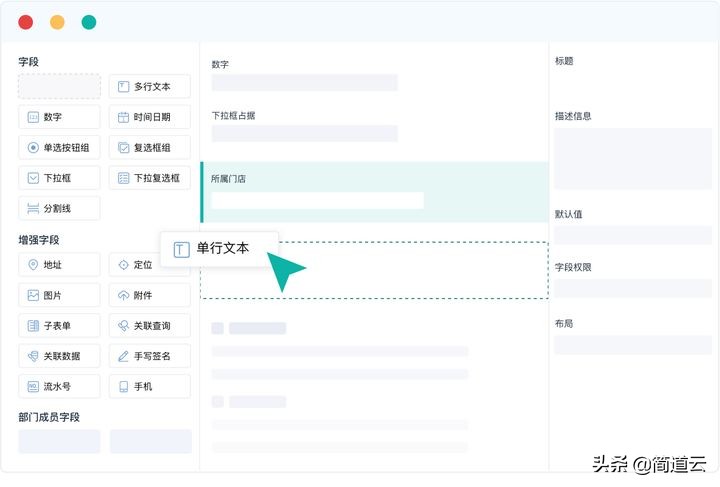Select the 单选按钮组 radio icon

pyautogui.click(x=33, y=147)
